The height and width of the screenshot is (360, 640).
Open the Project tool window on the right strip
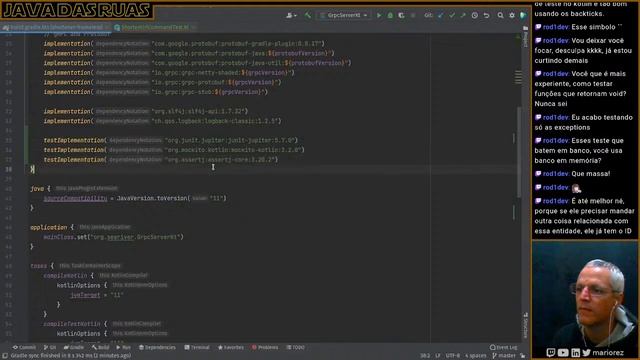coord(526,38)
